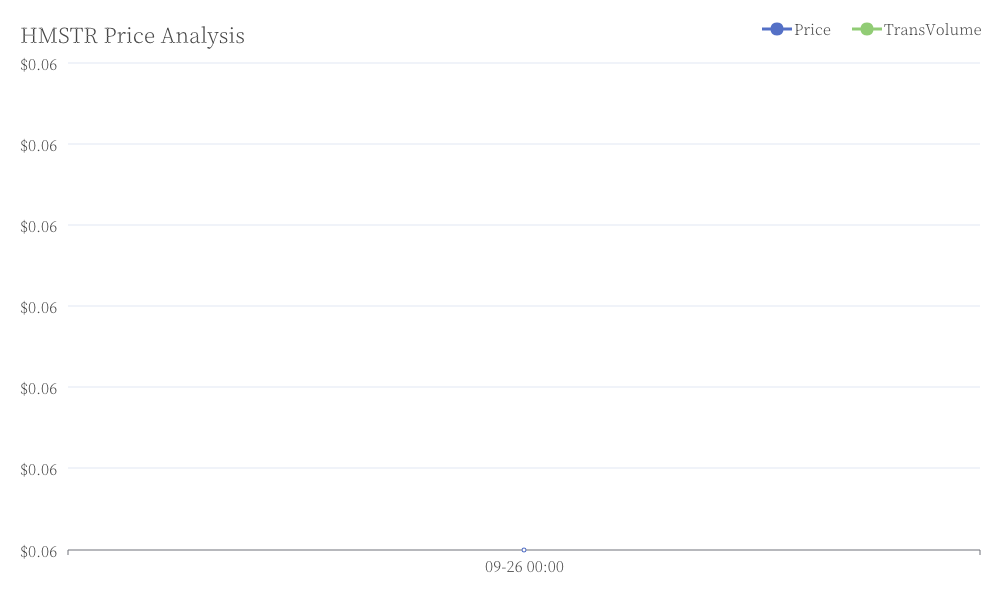1000x600 pixels.
Task: Click the topmost $0.06 y-axis label
Action: click(x=39, y=64)
